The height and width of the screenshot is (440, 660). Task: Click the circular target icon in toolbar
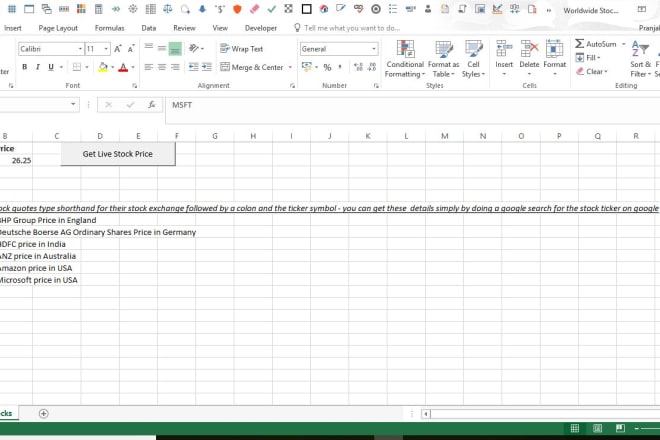coord(376,9)
